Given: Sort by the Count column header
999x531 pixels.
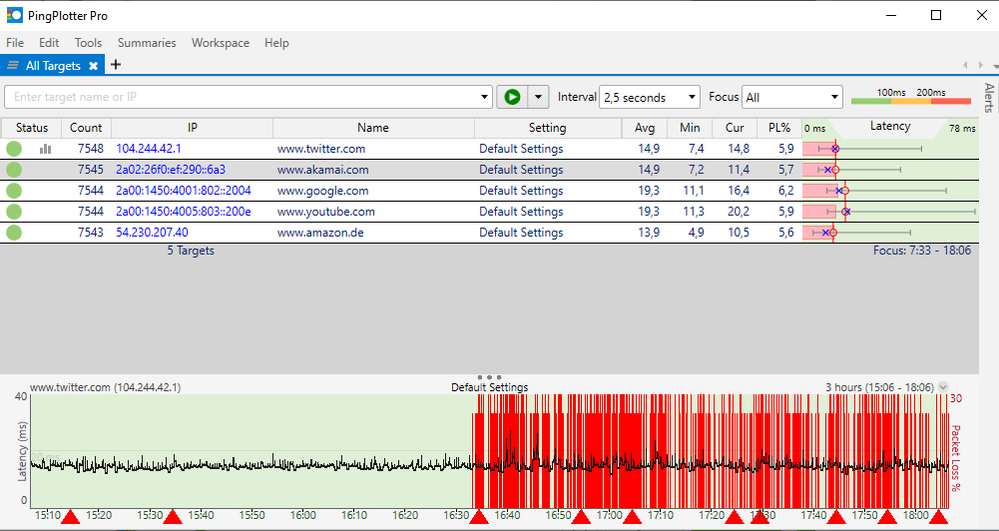Looking at the screenshot, I should (86, 127).
